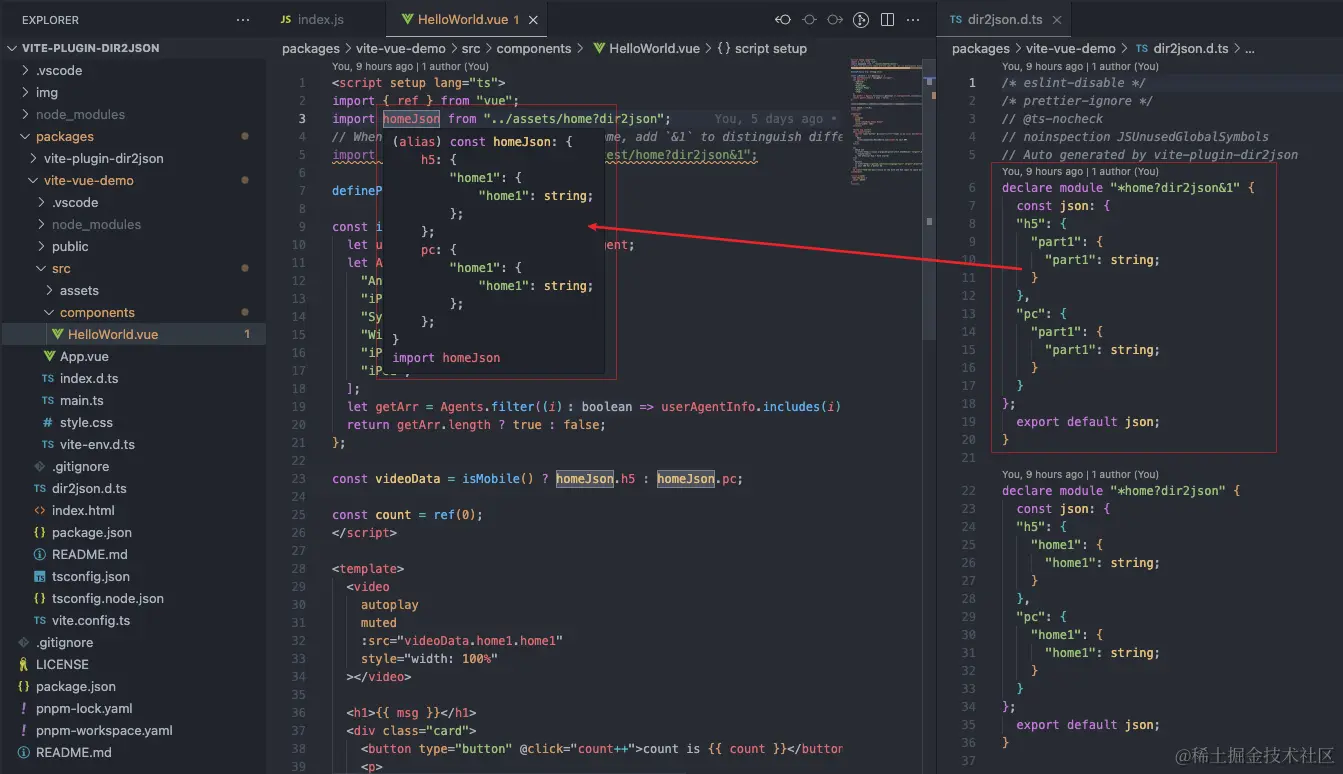Open the middle commit revision circle icon

[x=809, y=19]
